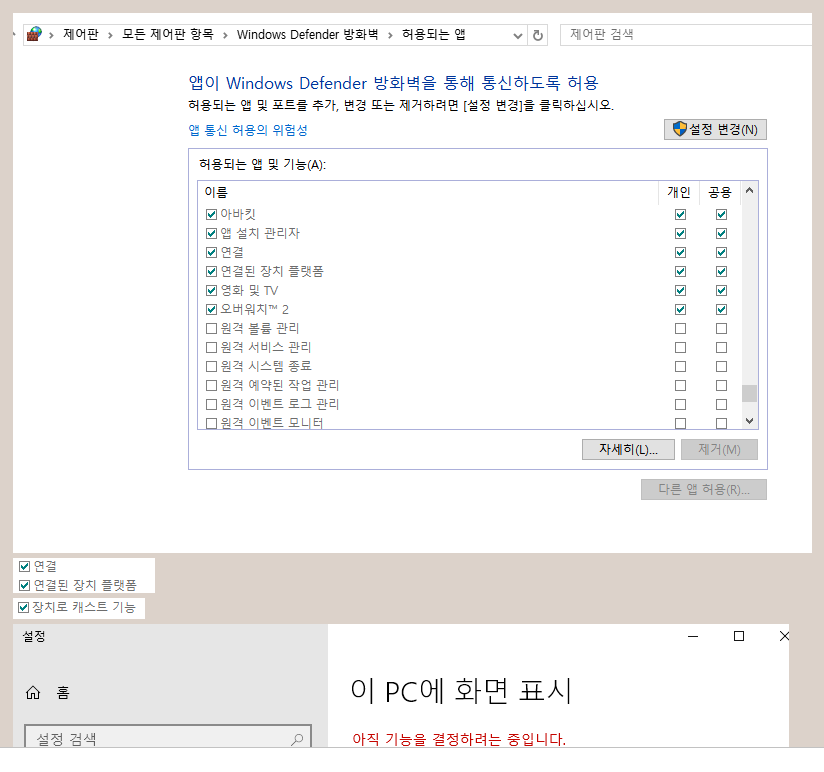Image resolution: width=824 pixels, height=772 pixels.
Task: Toggle 연결된 장치 플랫폼 checkbox in lower snippet
Action: (x=24, y=585)
